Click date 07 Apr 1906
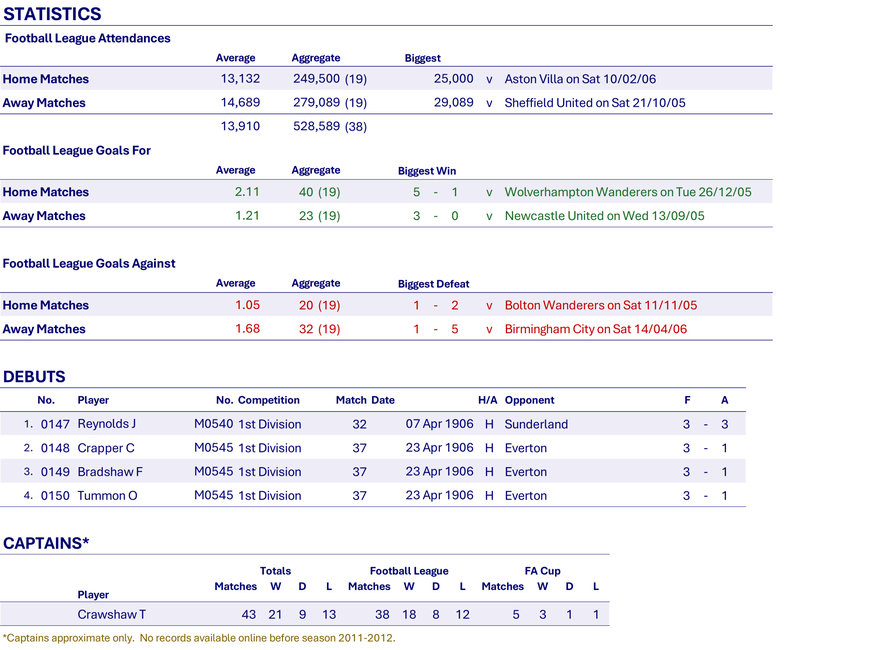880x650 pixels. [439, 424]
